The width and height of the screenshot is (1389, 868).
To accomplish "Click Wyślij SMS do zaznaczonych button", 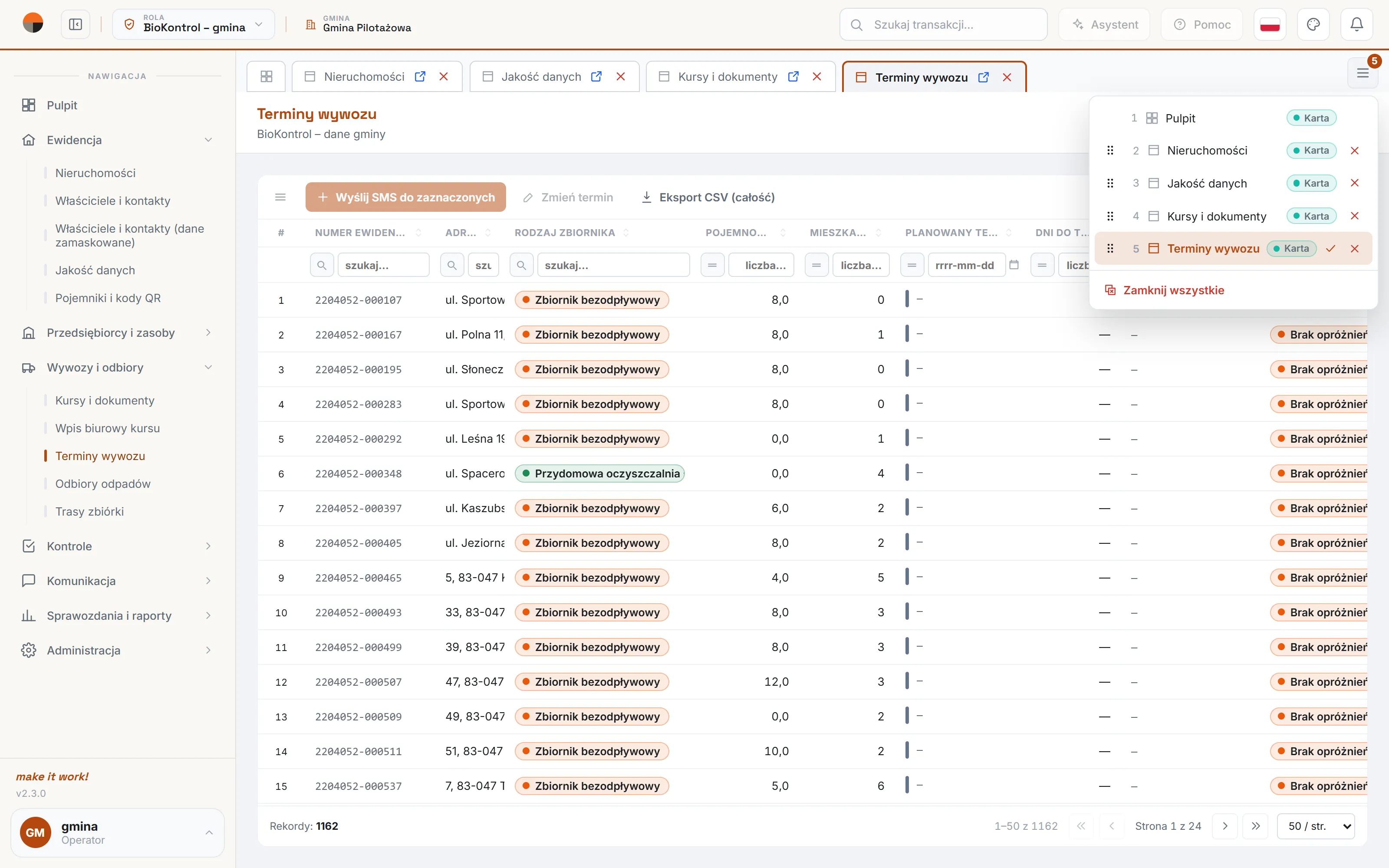I will click(x=406, y=197).
